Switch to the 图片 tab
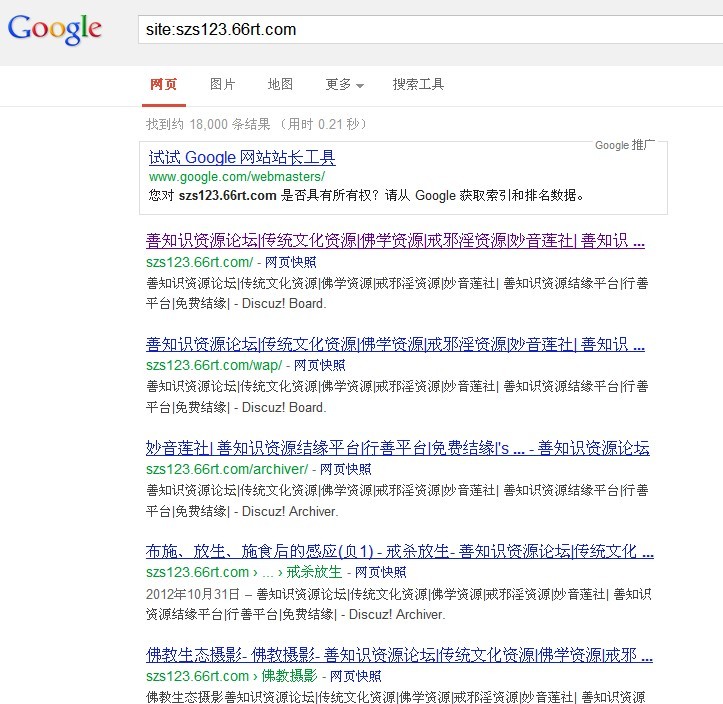723x704 pixels. (x=222, y=84)
